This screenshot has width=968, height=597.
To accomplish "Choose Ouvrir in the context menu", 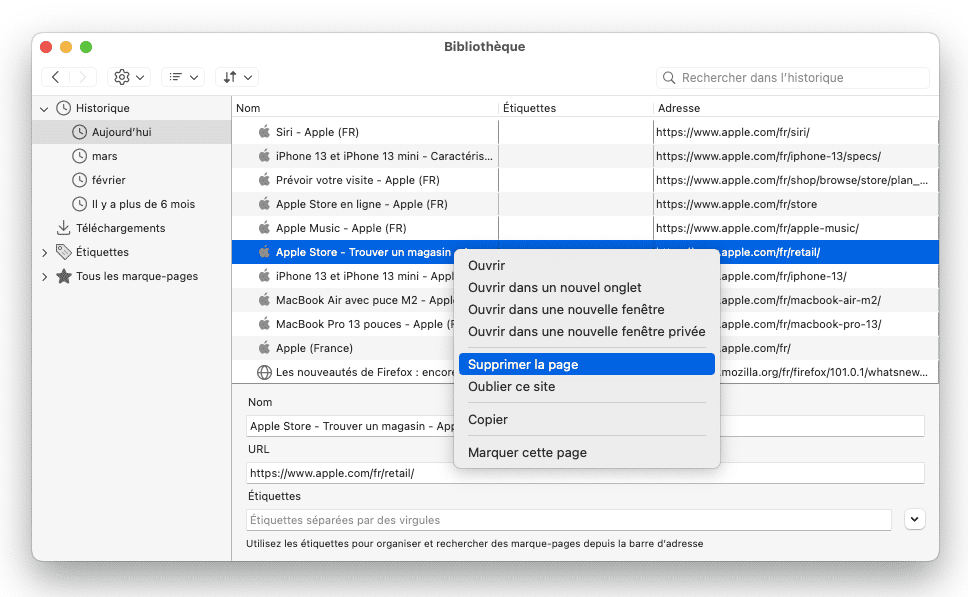I will pos(586,265).
